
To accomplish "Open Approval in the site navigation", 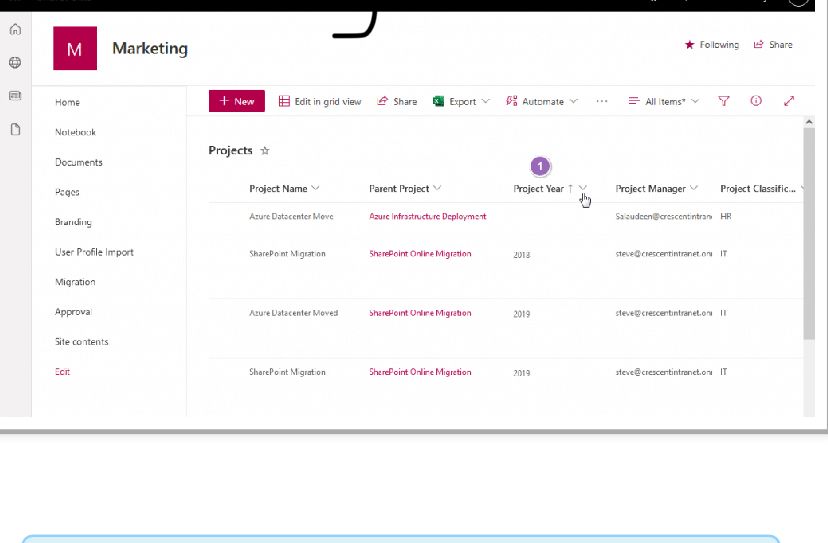I will tap(73, 312).
